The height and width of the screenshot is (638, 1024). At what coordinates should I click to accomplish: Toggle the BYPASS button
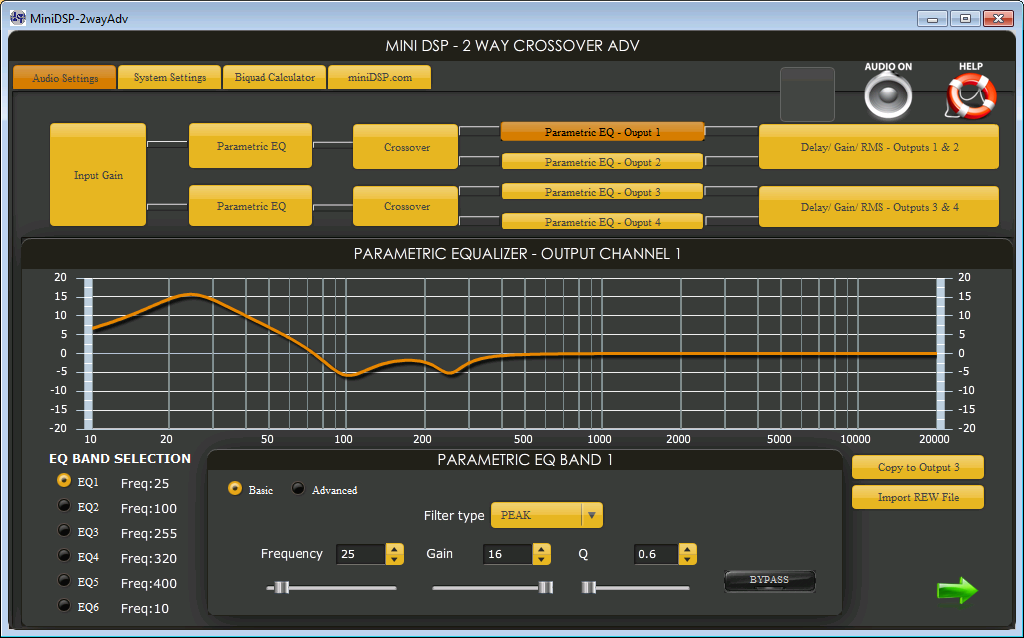(769, 581)
